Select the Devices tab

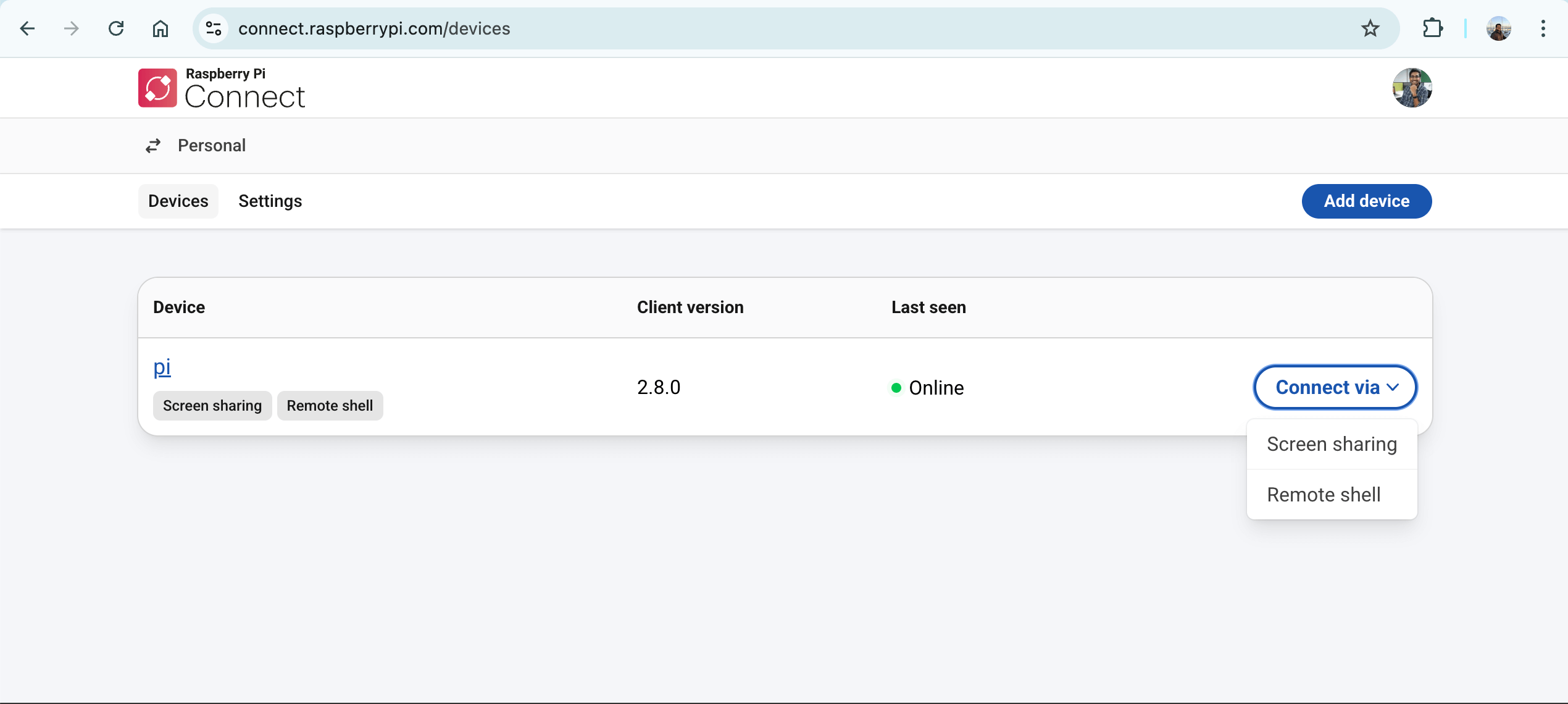click(178, 201)
